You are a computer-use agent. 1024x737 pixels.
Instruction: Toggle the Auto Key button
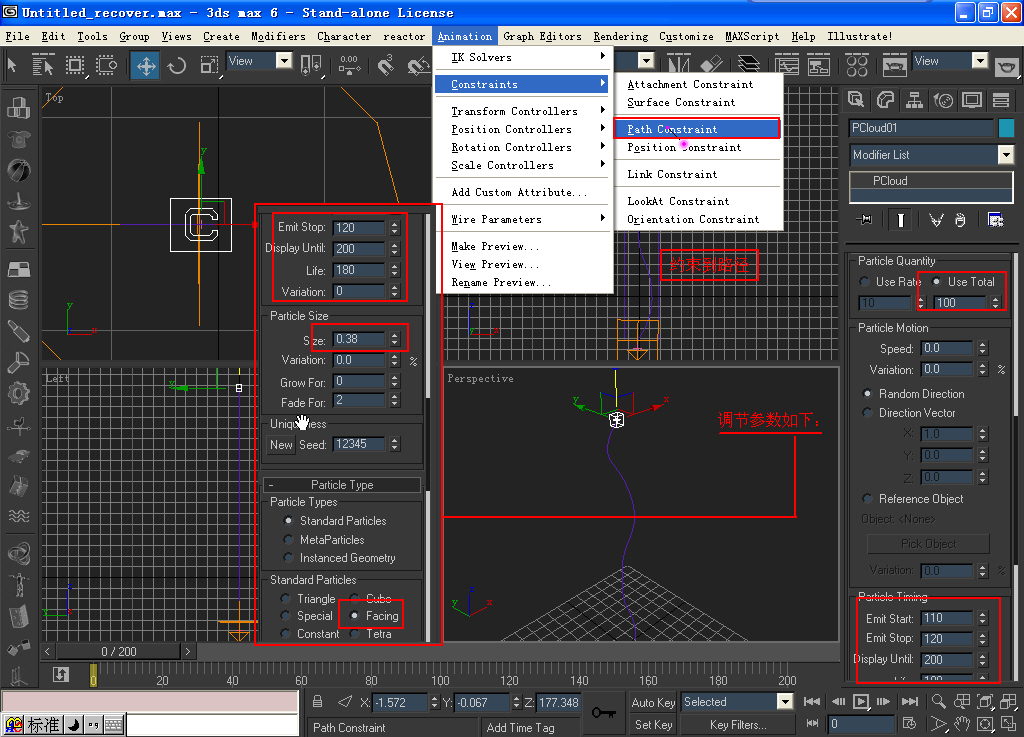tap(653, 702)
